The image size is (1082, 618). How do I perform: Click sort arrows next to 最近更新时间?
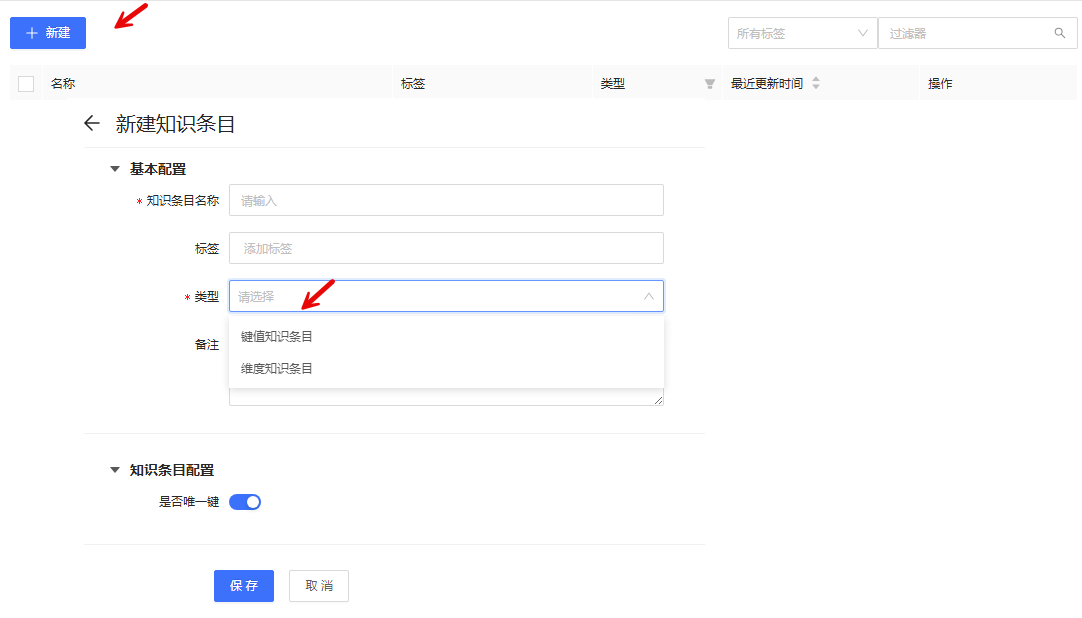tap(816, 84)
